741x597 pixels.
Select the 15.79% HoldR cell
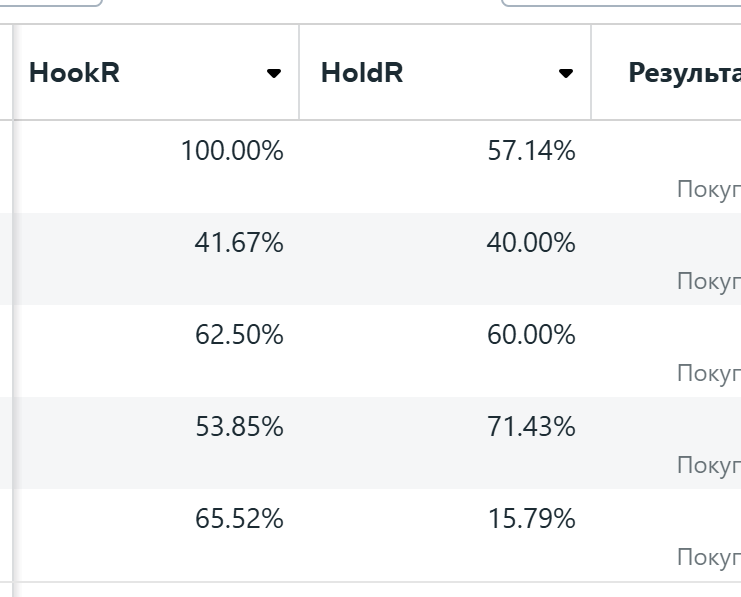click(x=531, y=520)
